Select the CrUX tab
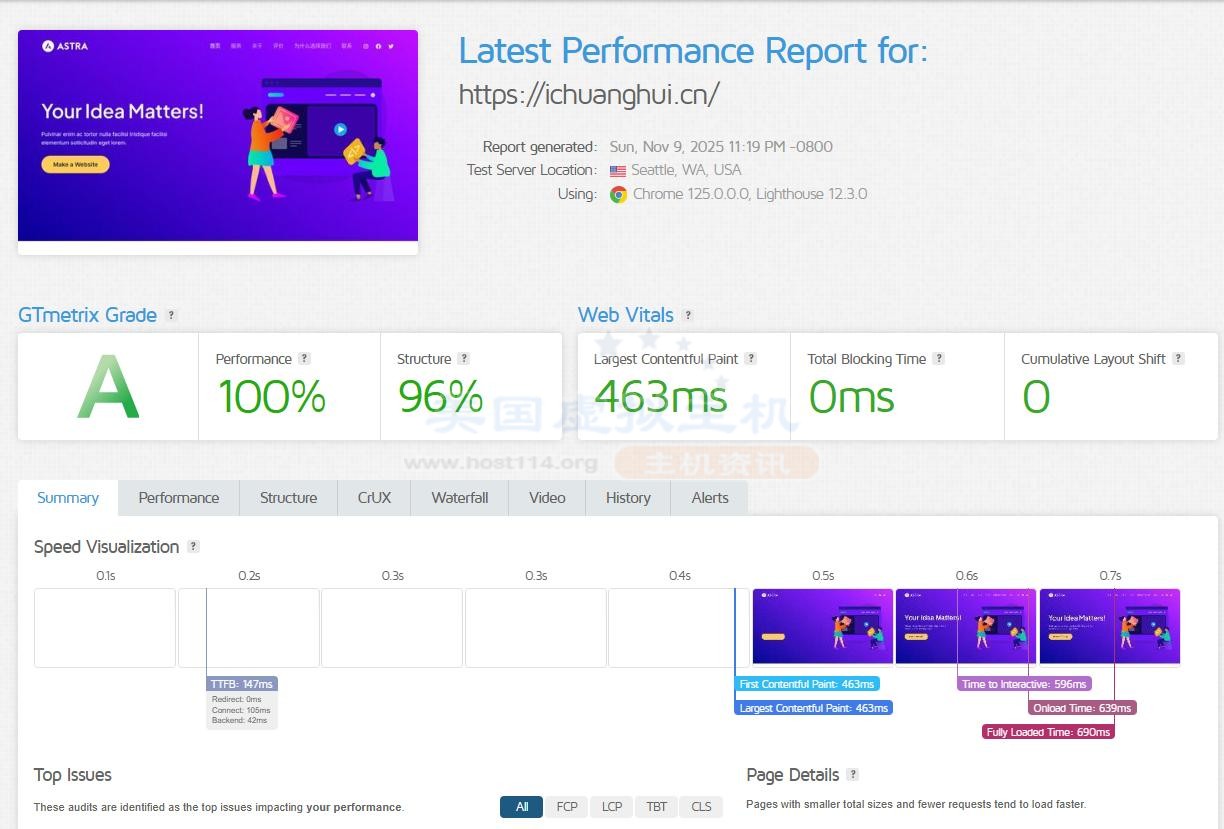1224x829 pixels. (374, 498)
